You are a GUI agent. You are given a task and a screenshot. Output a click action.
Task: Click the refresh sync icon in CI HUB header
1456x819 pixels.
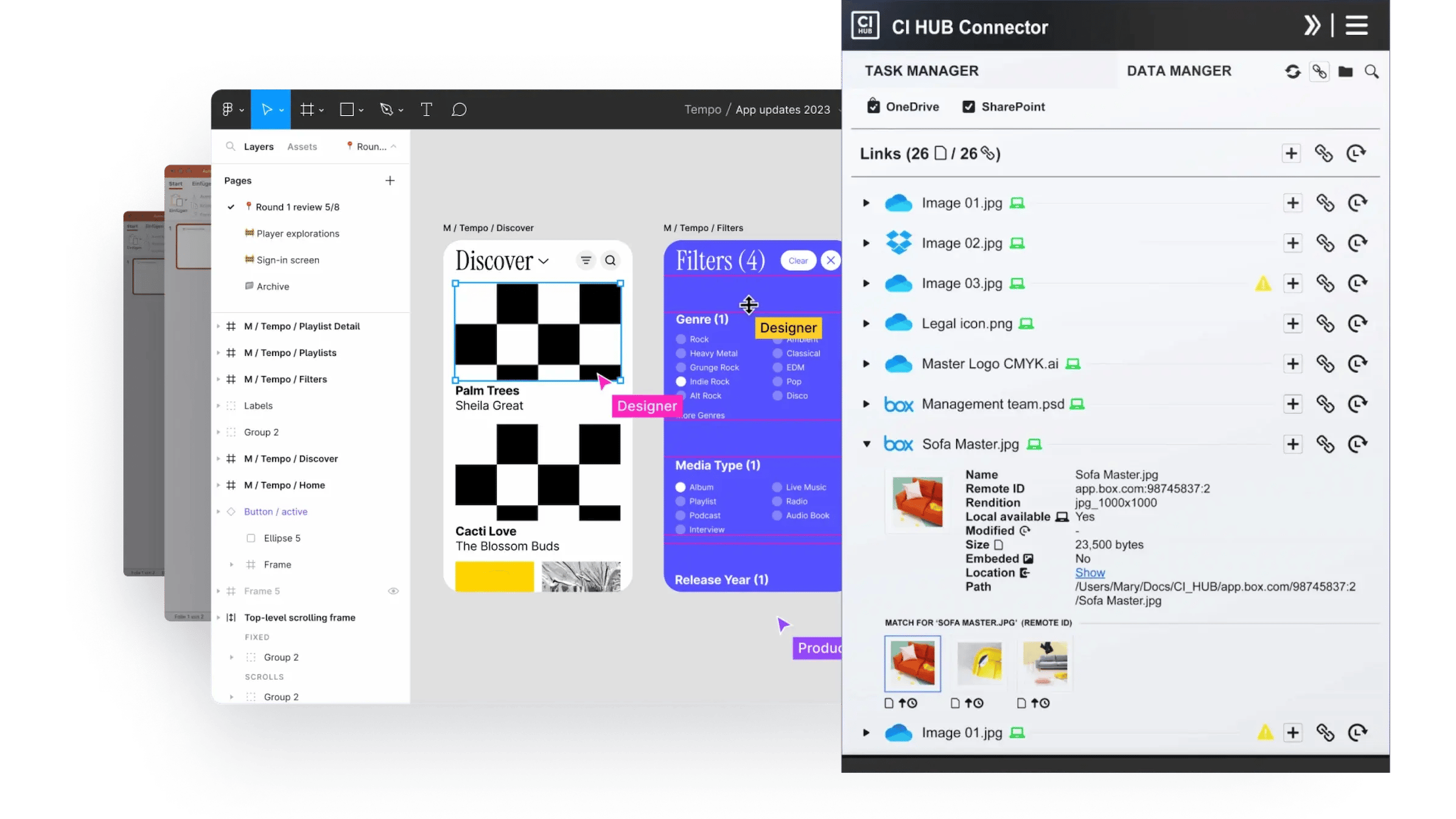(x=1293, y=72)
